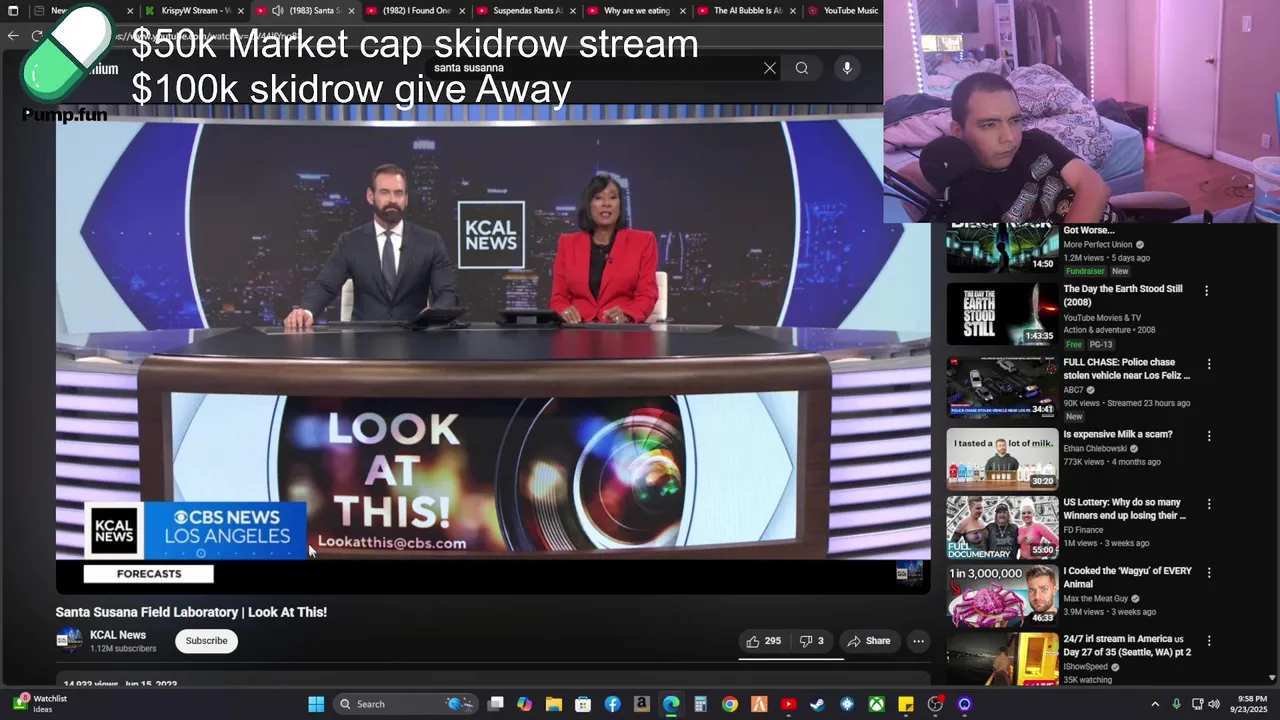Open Max the Meat Guy channel
Screen dimensions: 1280x720
(1096, 599)
